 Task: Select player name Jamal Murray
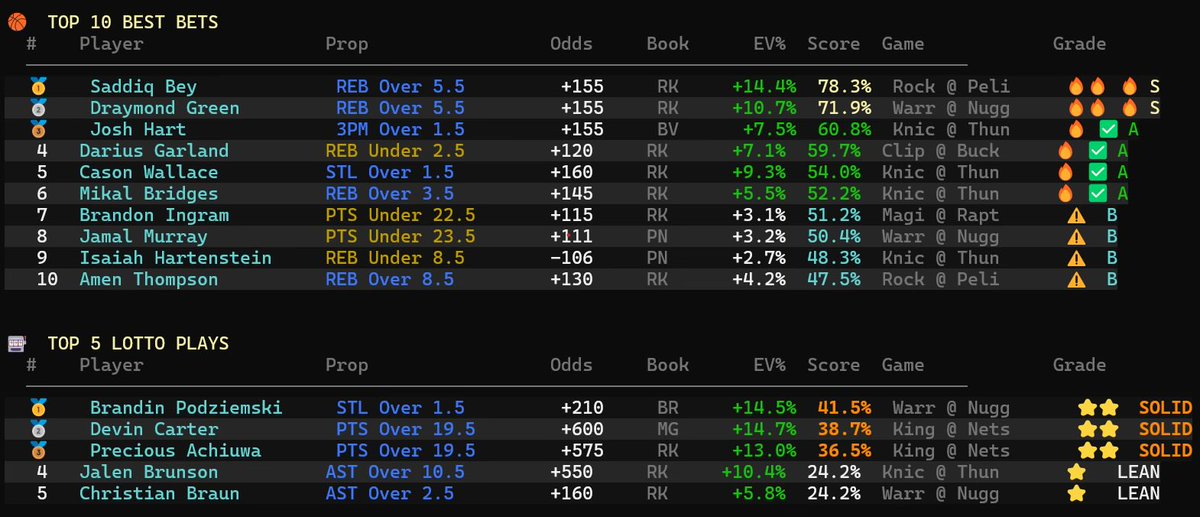coord(143,237)
